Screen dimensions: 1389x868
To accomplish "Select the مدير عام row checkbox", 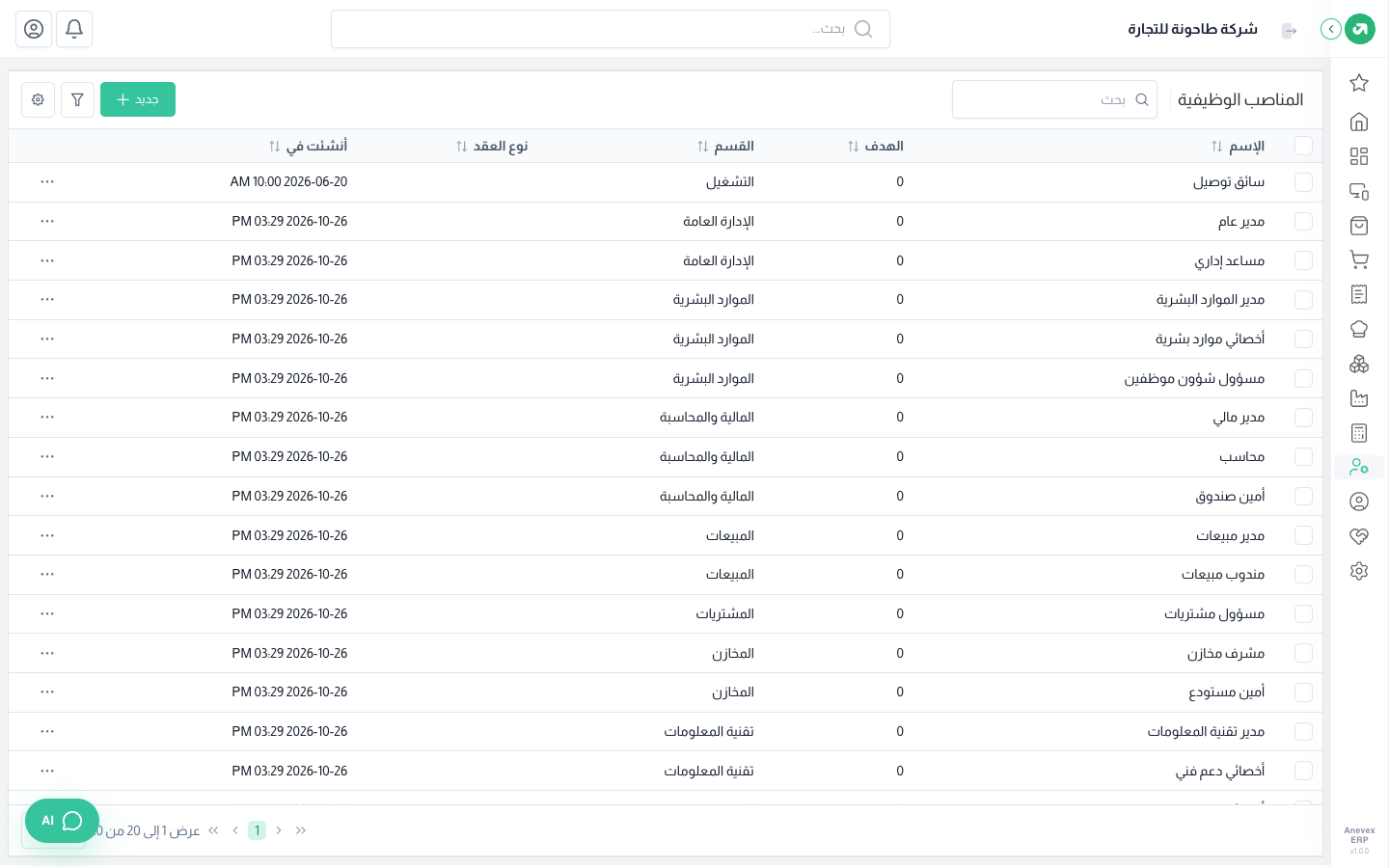I will 1304,221.
